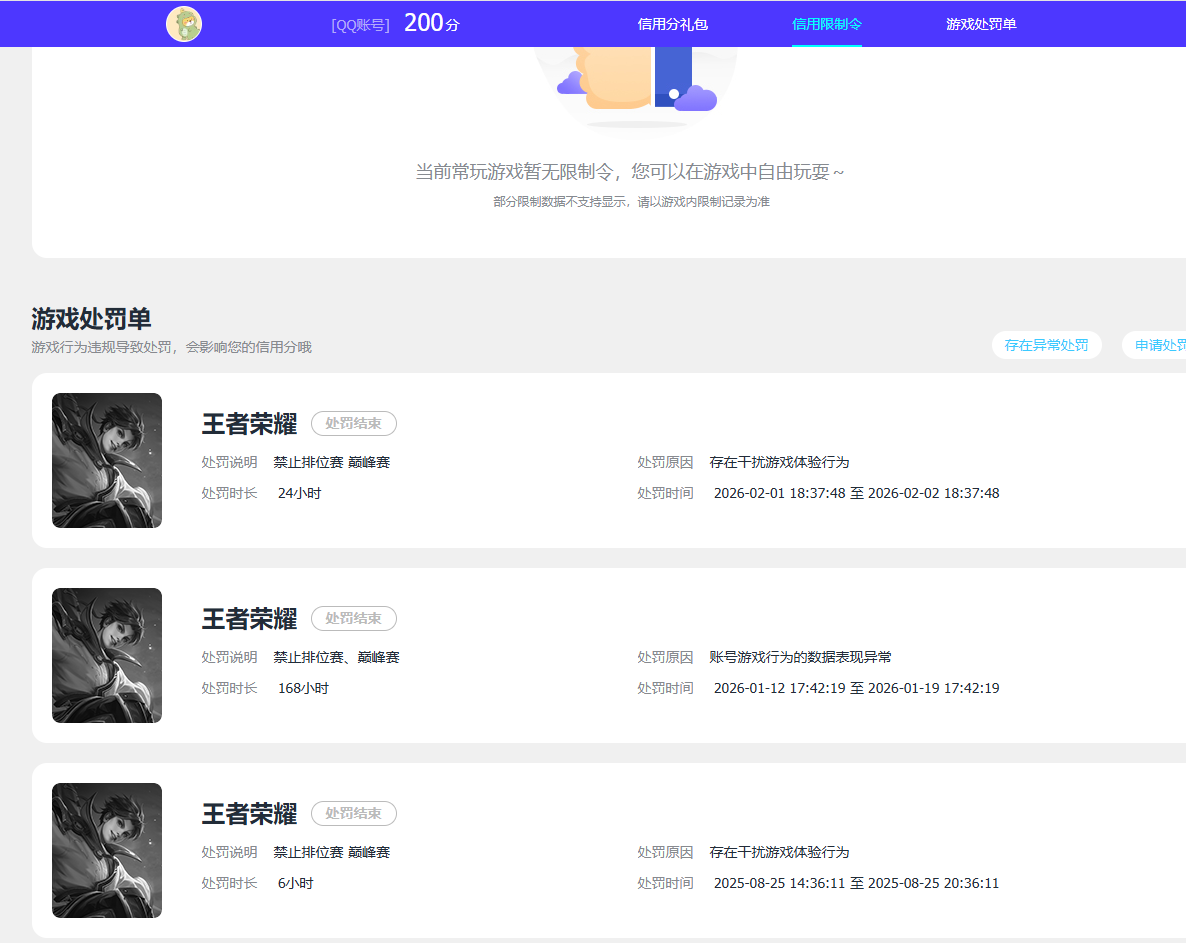Click the time range starting 2025-08-25 14:36:11

[856, 883]
